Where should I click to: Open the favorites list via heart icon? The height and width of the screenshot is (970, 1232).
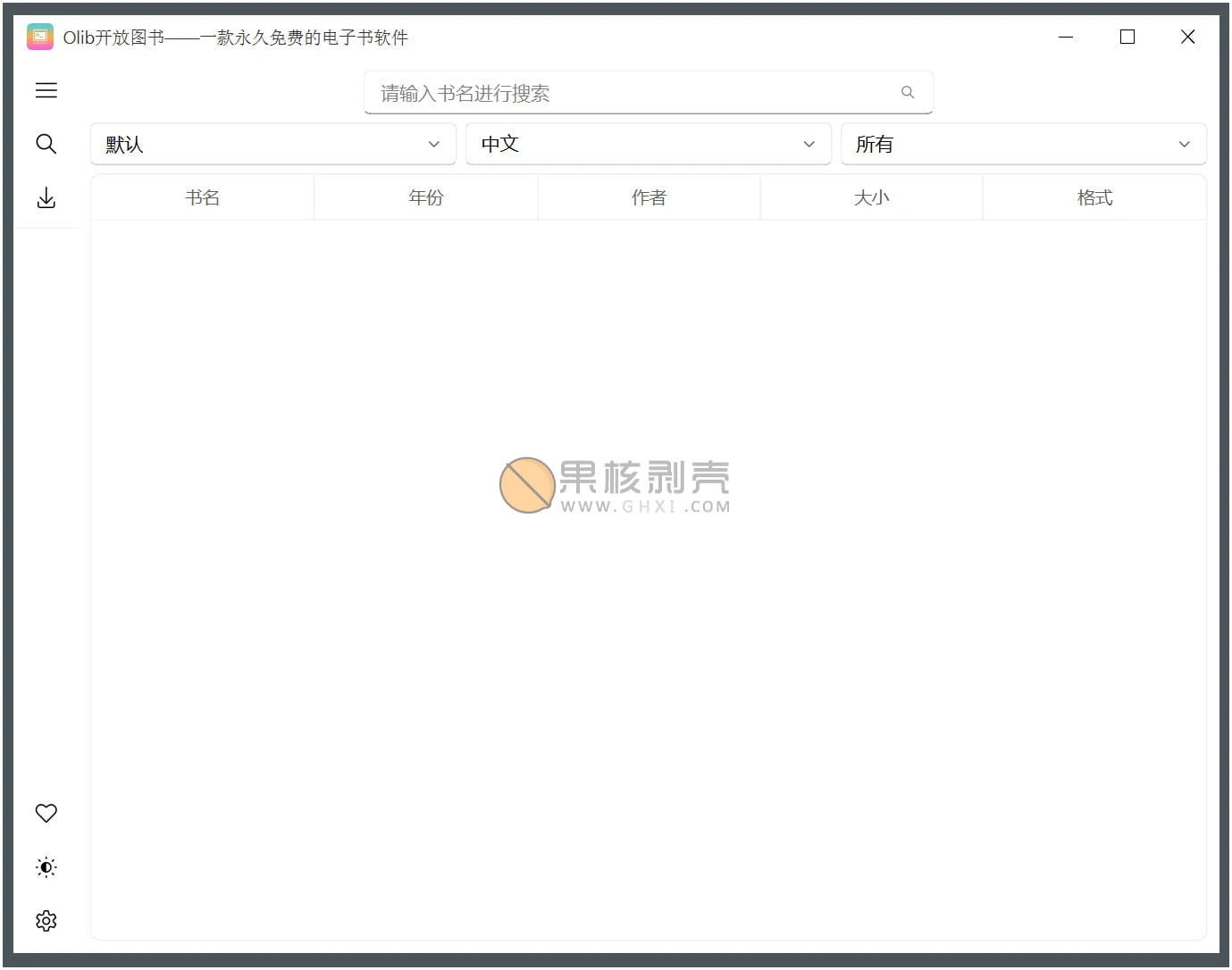[x=46, y=813]
